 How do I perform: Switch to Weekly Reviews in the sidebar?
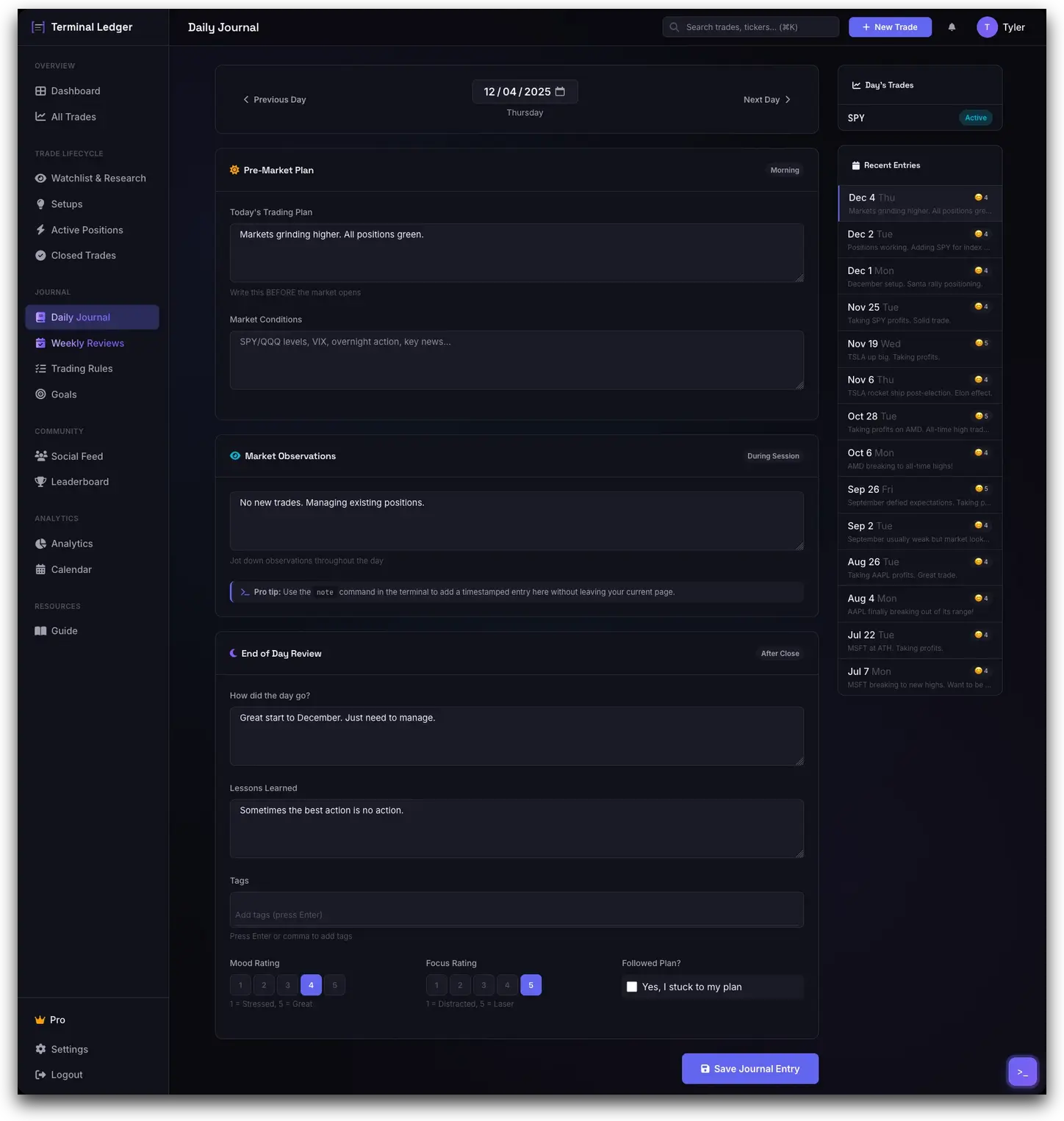click(87, 342)
